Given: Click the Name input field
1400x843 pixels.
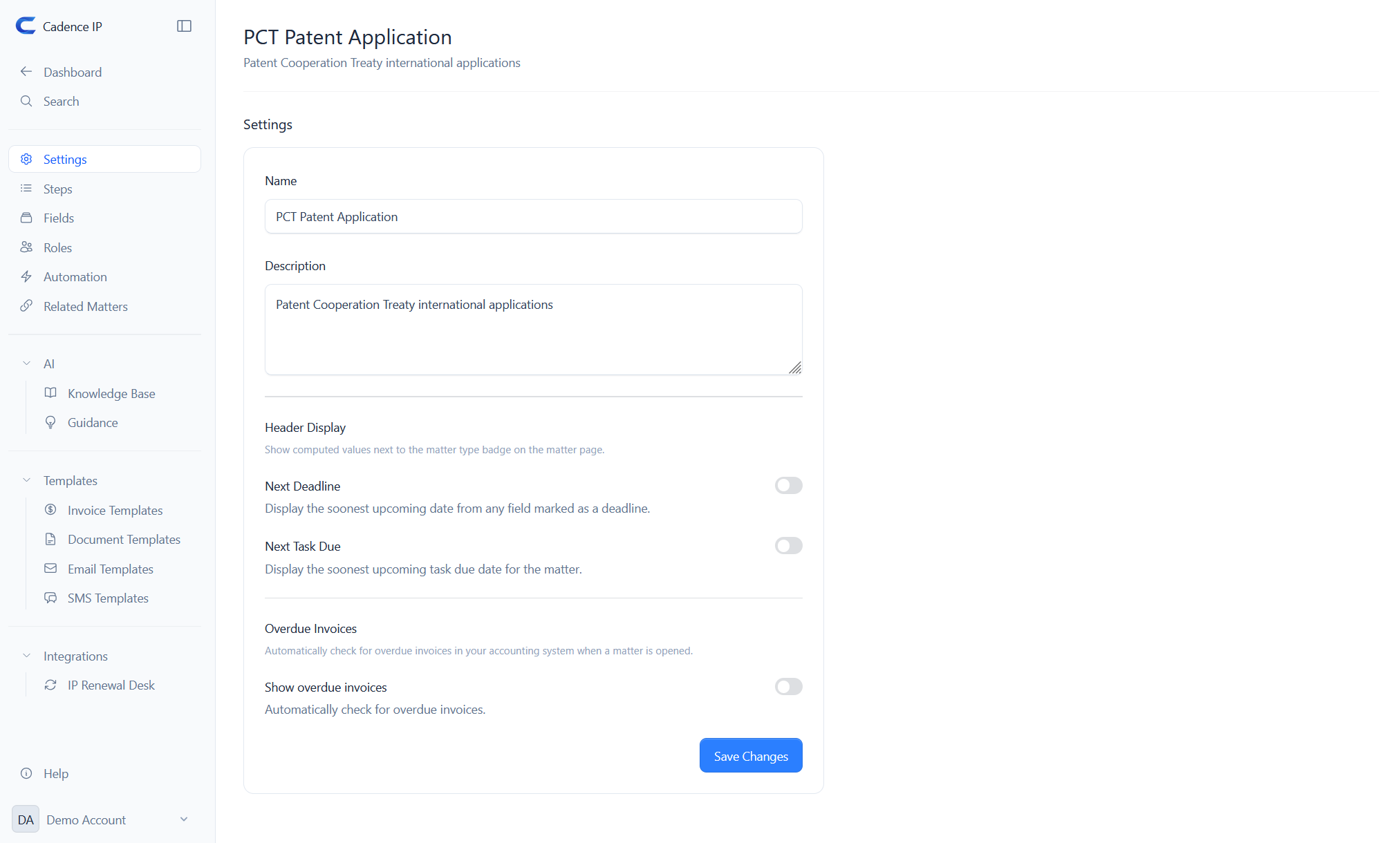Looking at the screenshot, I should pos(533,216).
